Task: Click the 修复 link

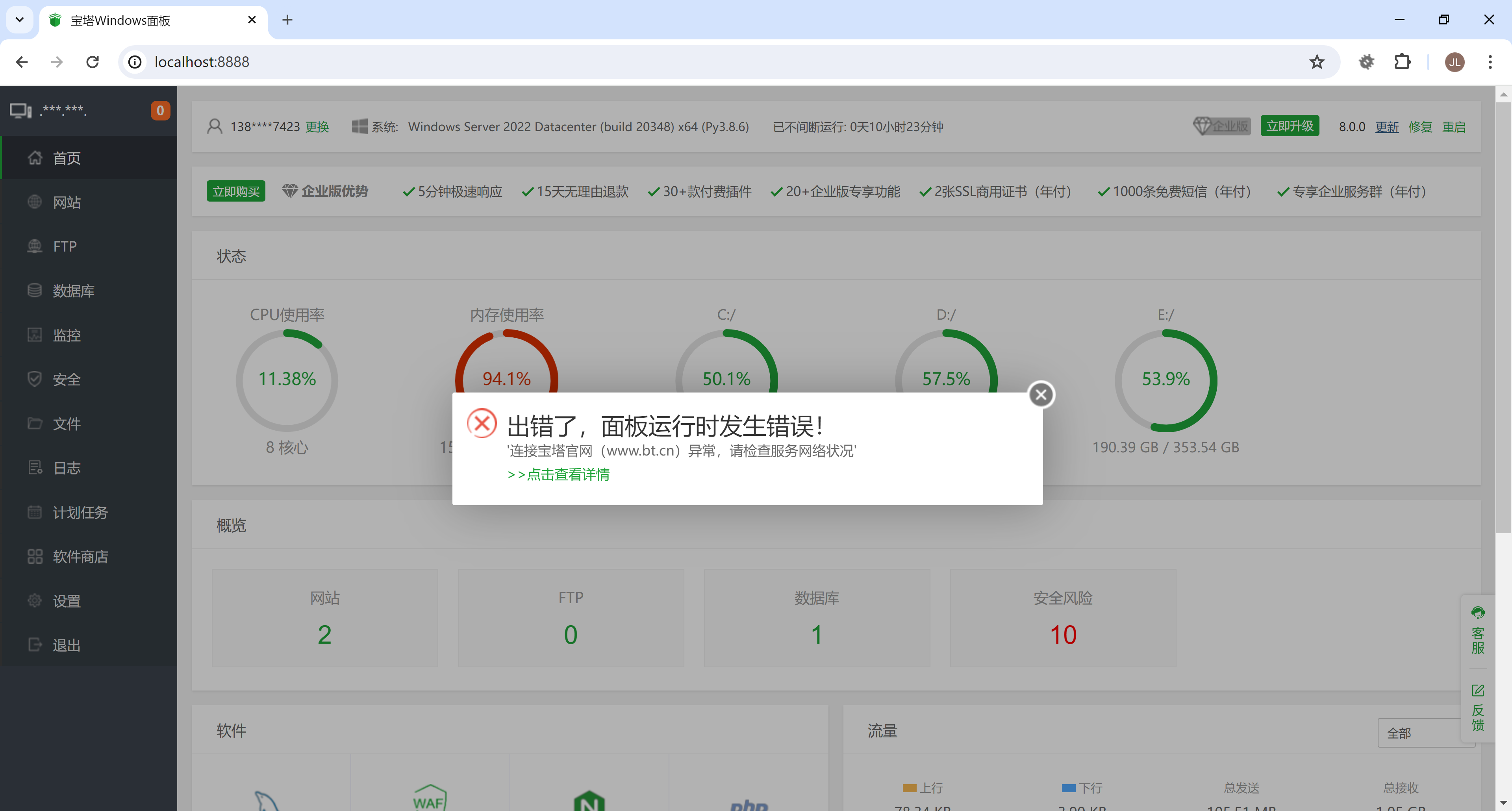Action: tap(1420, 127)
